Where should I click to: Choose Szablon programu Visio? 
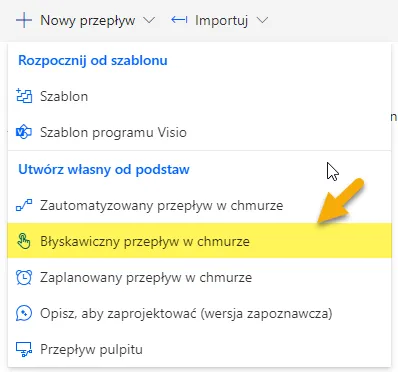[199, 132]
